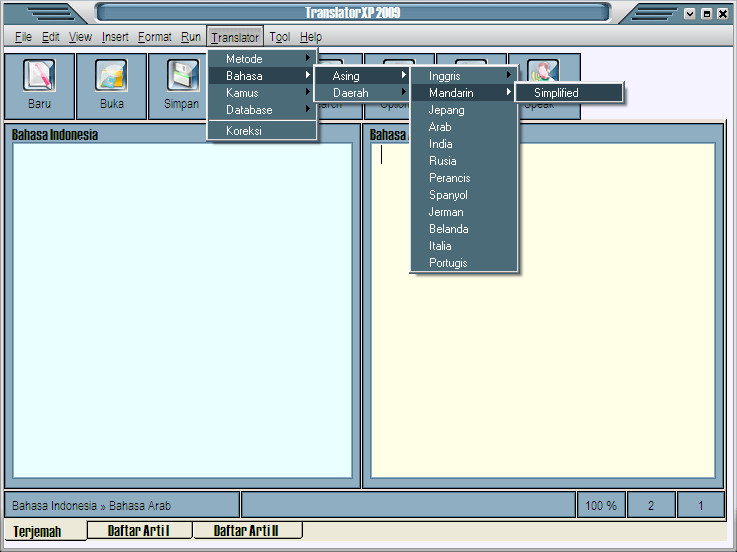Image resolution: width=737 pixels, height=552 pixels.
Task: Open the Format menu
Action: [x=155, y=37]
